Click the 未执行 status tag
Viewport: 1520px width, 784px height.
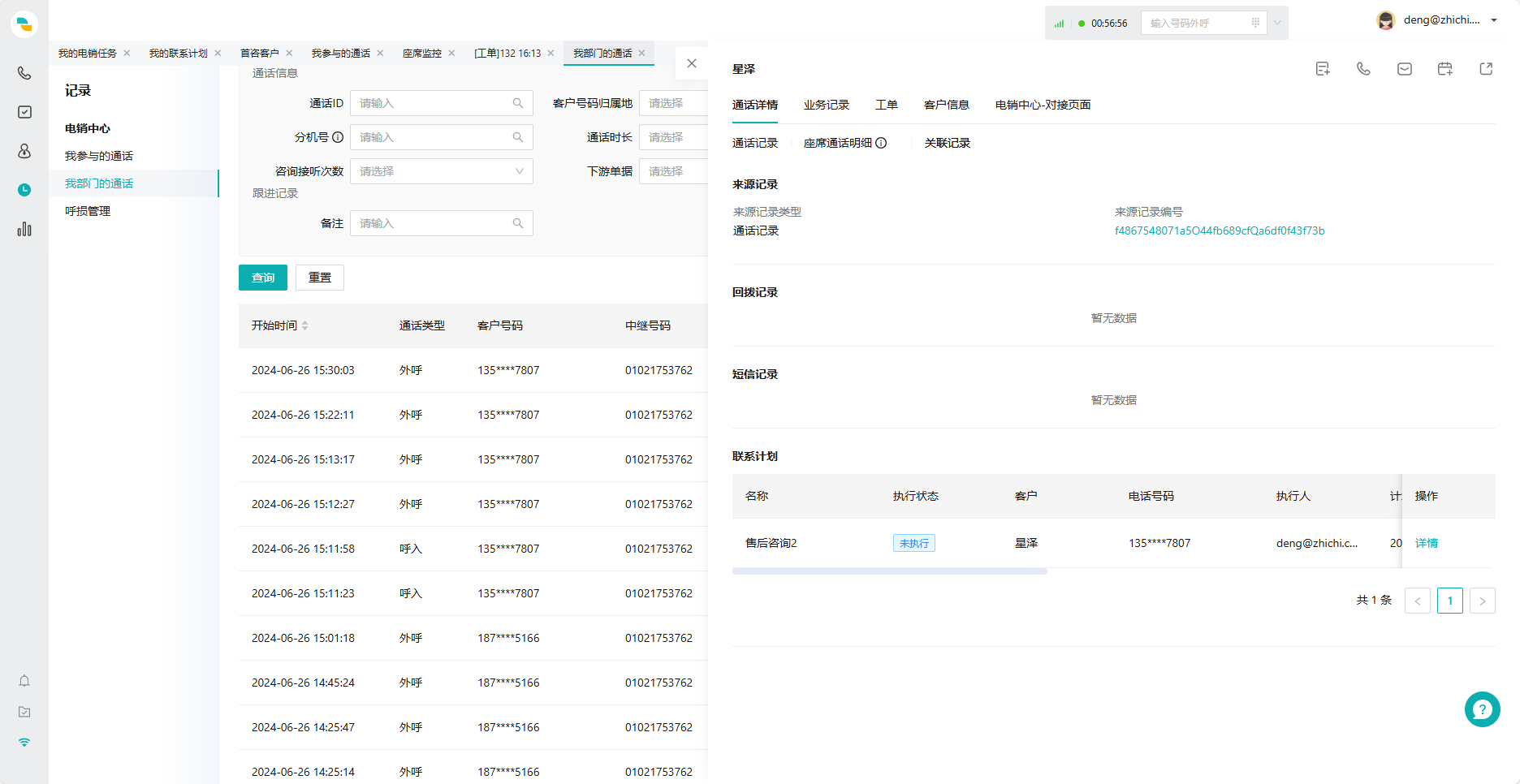pos(914,543)
